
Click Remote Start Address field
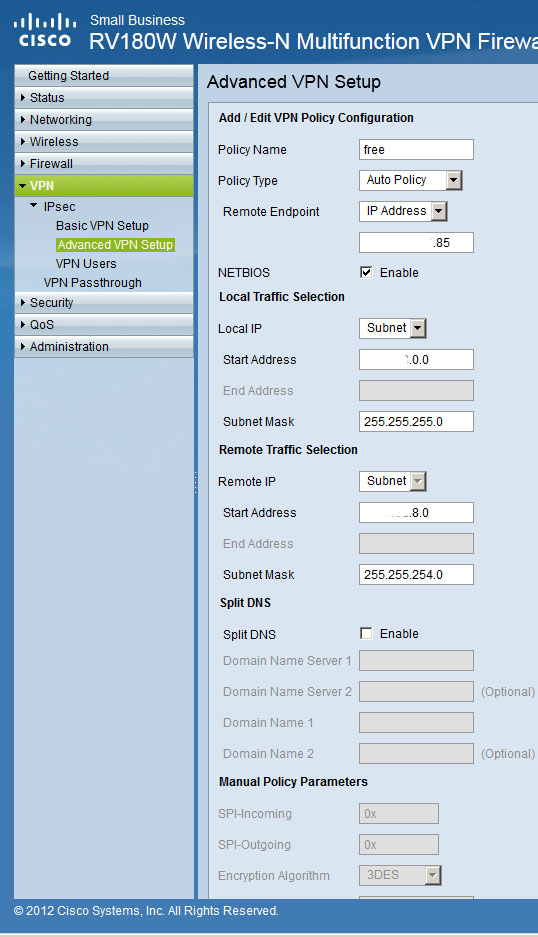coord(416,513)
